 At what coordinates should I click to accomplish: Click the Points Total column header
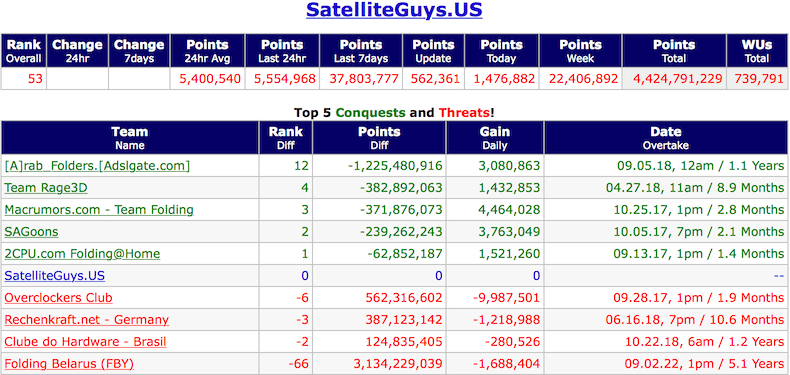(674, 51)
